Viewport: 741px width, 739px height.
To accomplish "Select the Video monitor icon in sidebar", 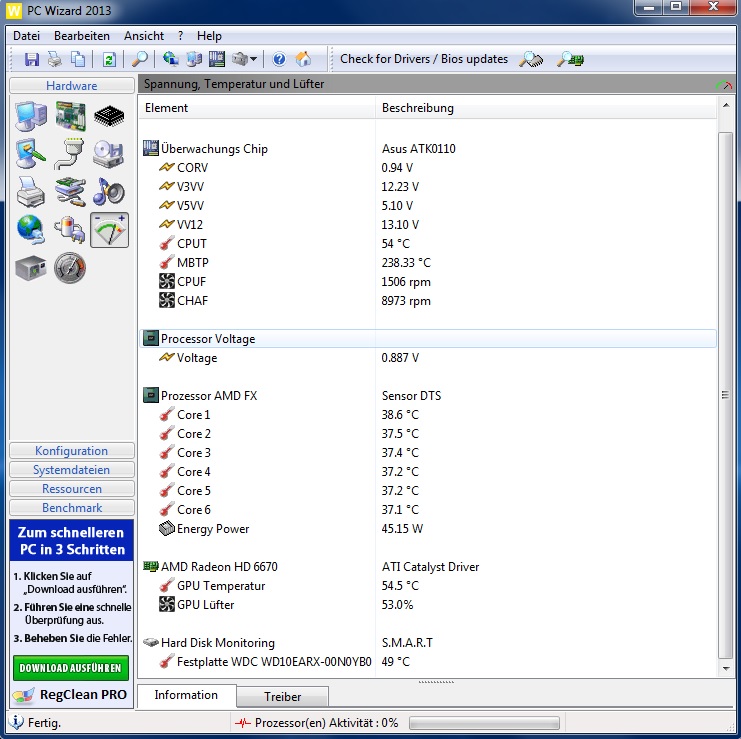I will click(31, 154).
